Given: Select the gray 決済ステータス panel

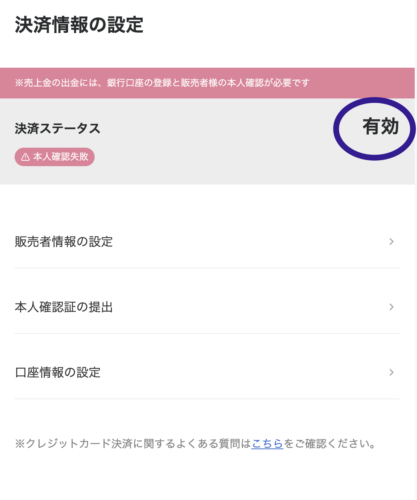Looking at the screenshot, I should point(207,141).
